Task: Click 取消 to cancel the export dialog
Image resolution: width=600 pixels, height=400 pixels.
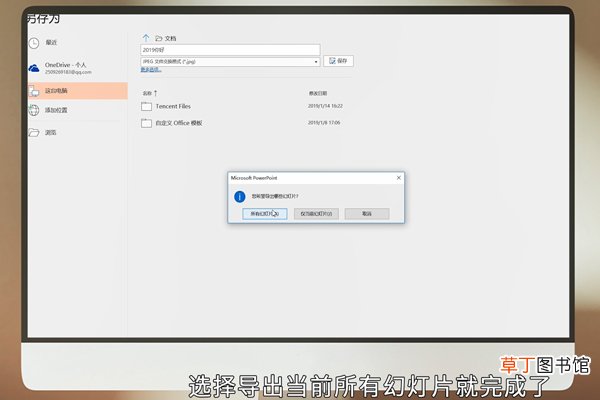Action: coord(367,214)
